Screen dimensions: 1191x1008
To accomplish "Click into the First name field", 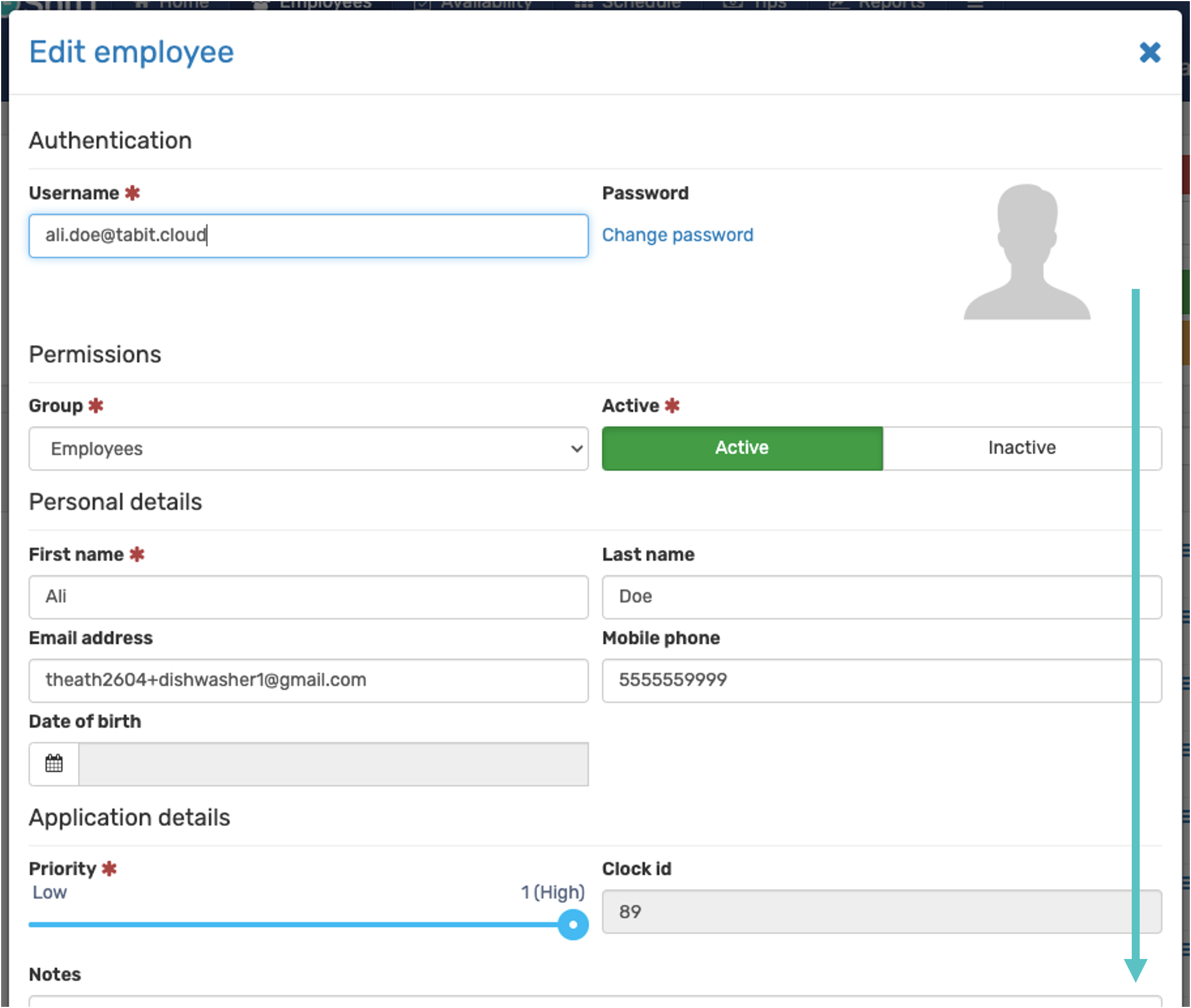I will coord(308,597).
